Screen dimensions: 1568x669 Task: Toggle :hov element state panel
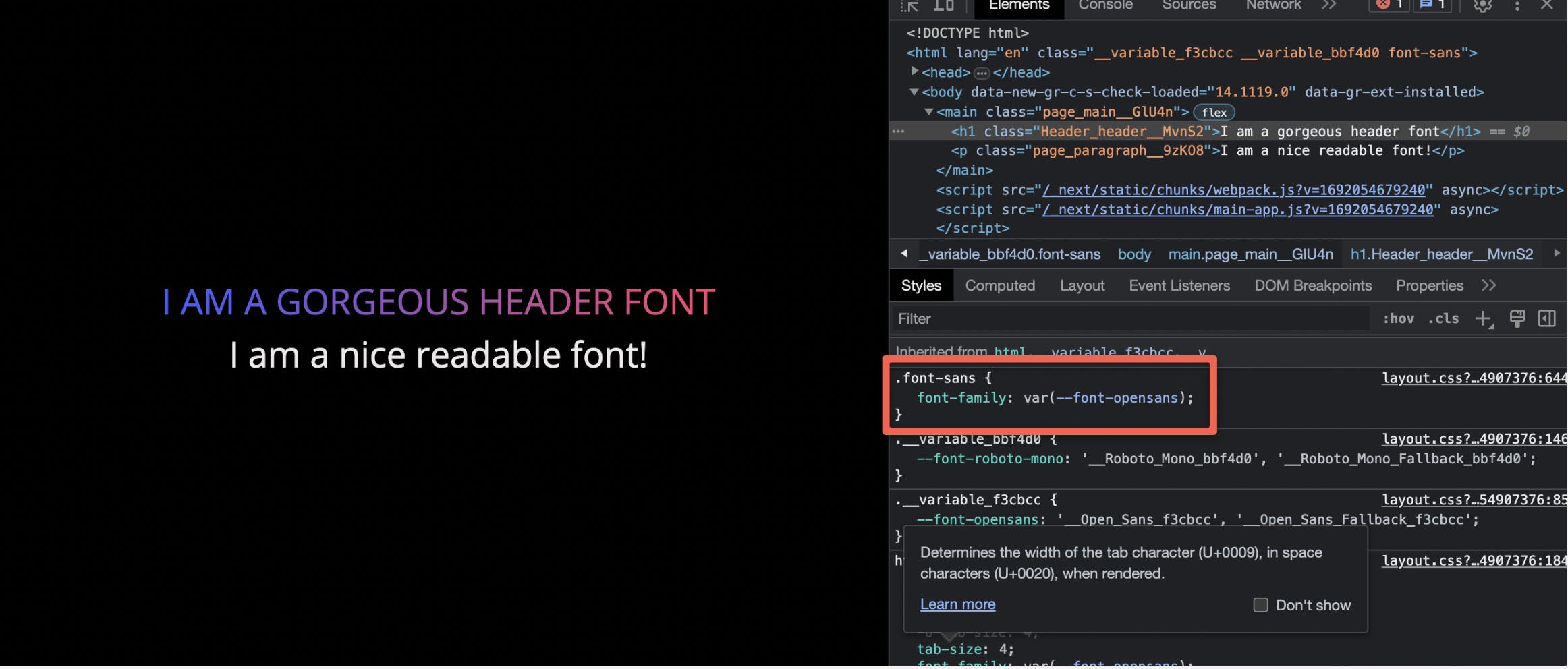pyautogui.click(x=1398, y=319)
